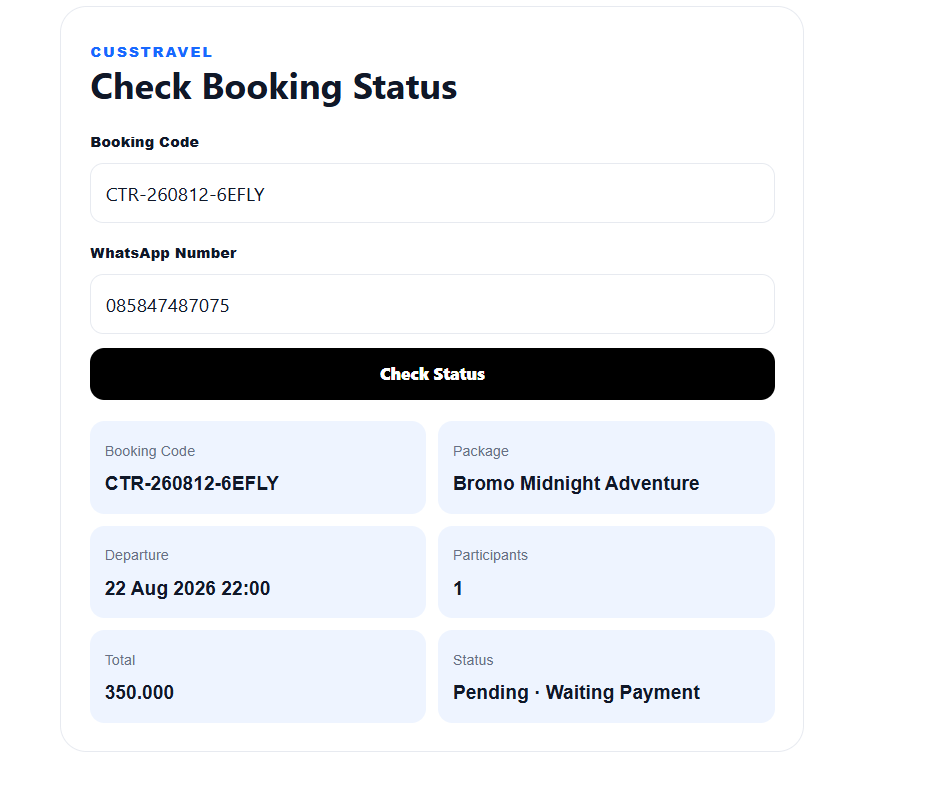Click the Bromo Midnight Adventure package name
Viewport: 933px width, 808px height.
(576, 484)
